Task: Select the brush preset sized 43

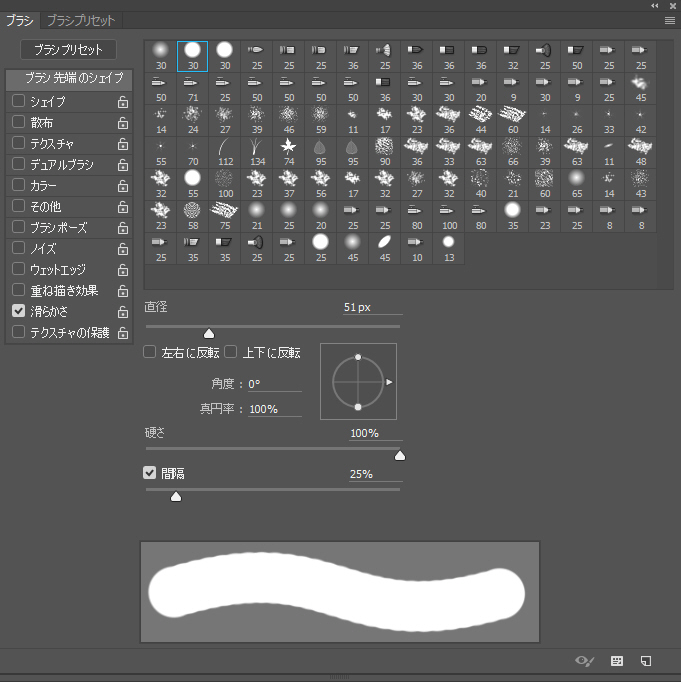Action: click(x=641, y=185)
